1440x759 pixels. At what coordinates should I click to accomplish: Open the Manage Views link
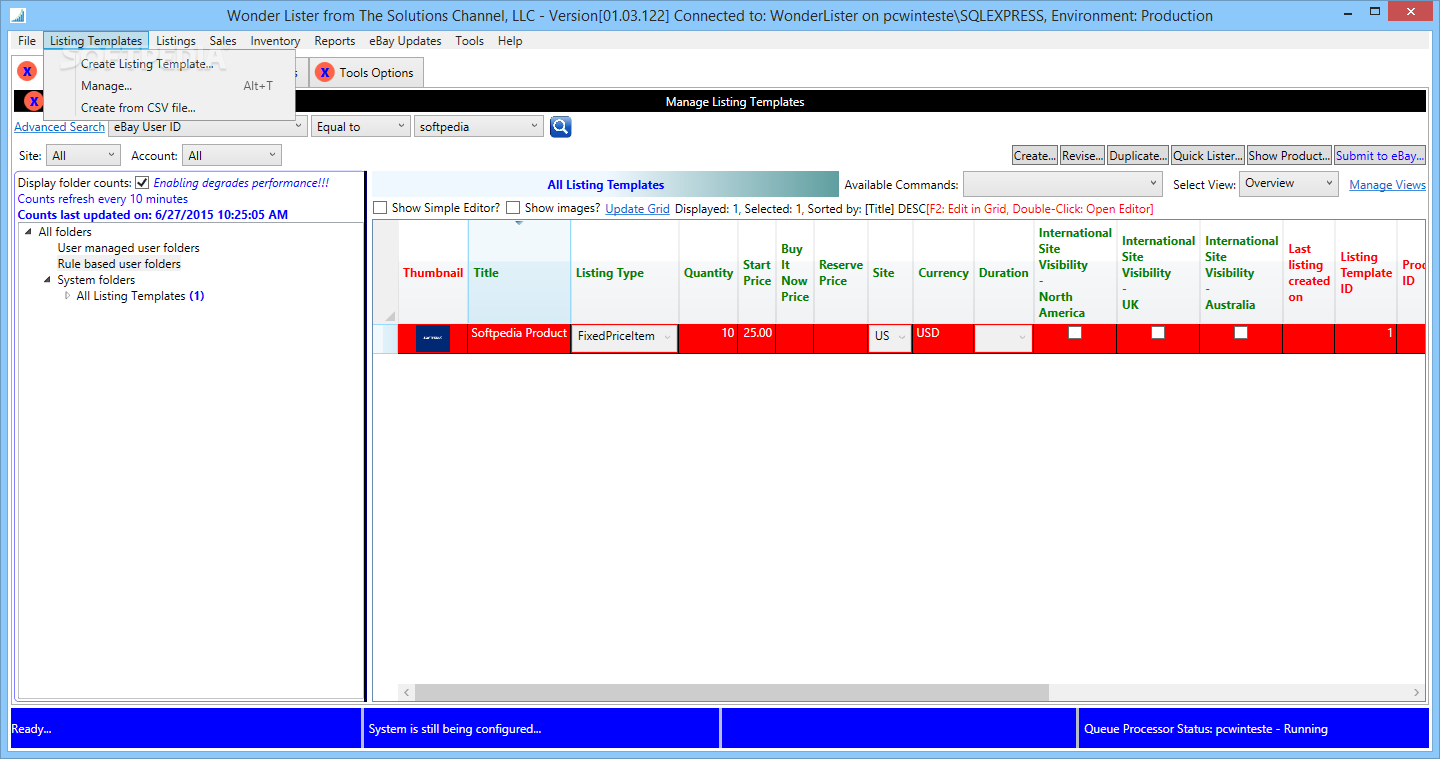tap(1387, 185)
